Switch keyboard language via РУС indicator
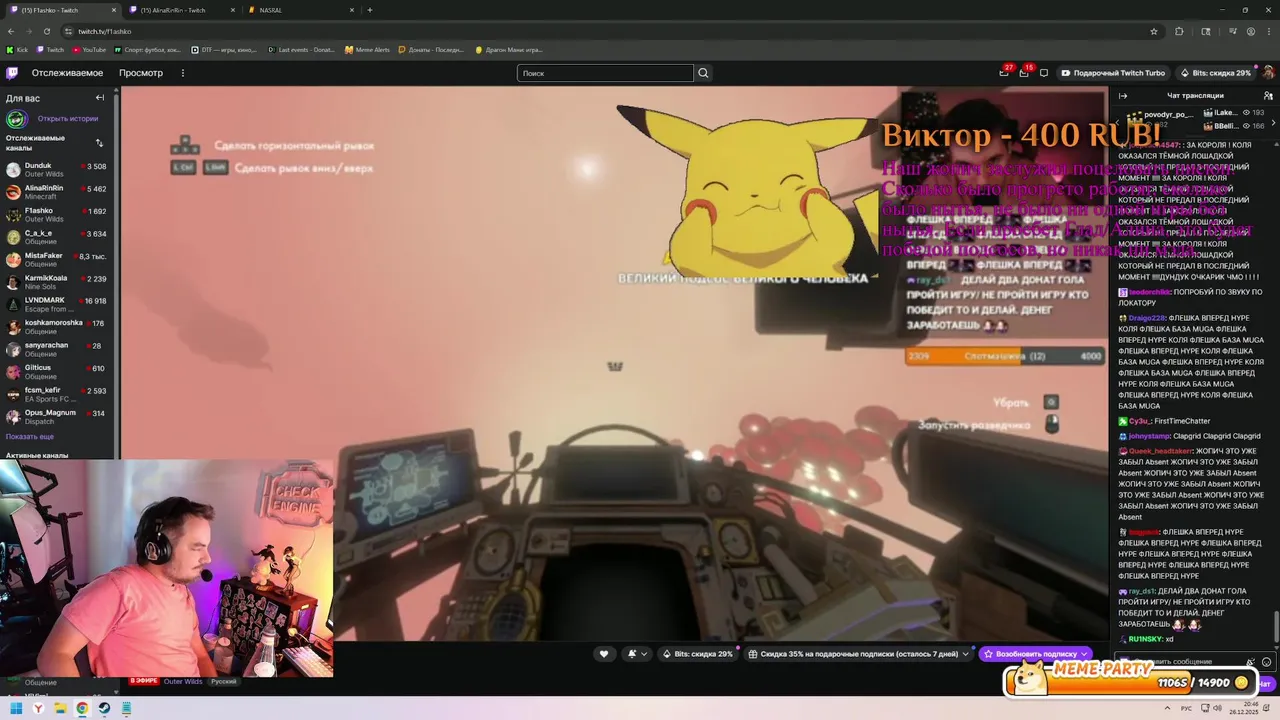The image size is (1280, 720). click(1187, 708)
